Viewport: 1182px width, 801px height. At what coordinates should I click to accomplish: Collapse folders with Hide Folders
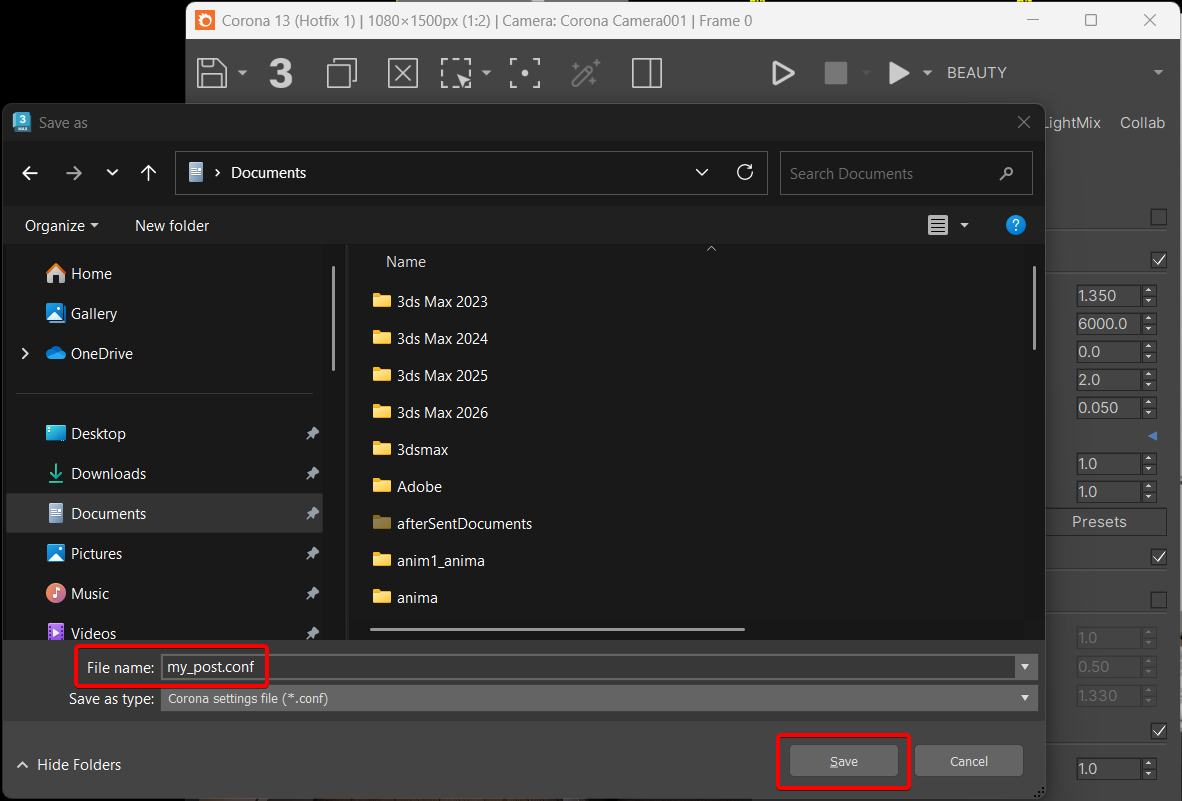69,765
